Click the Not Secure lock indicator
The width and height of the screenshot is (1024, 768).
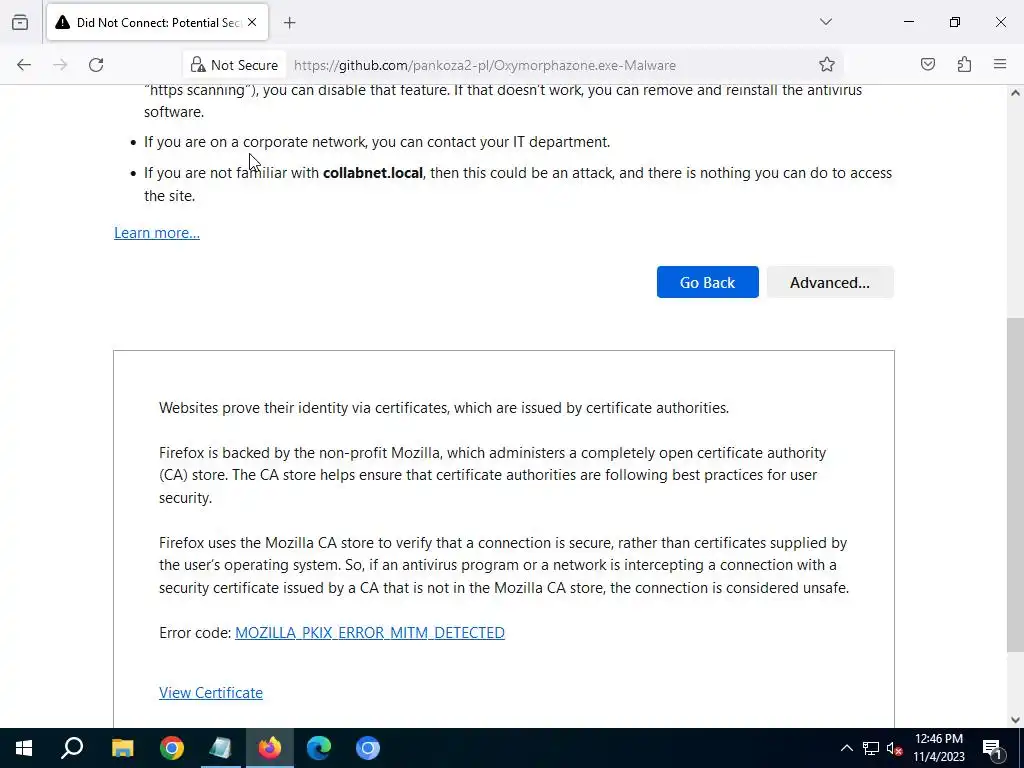point(234,65)
